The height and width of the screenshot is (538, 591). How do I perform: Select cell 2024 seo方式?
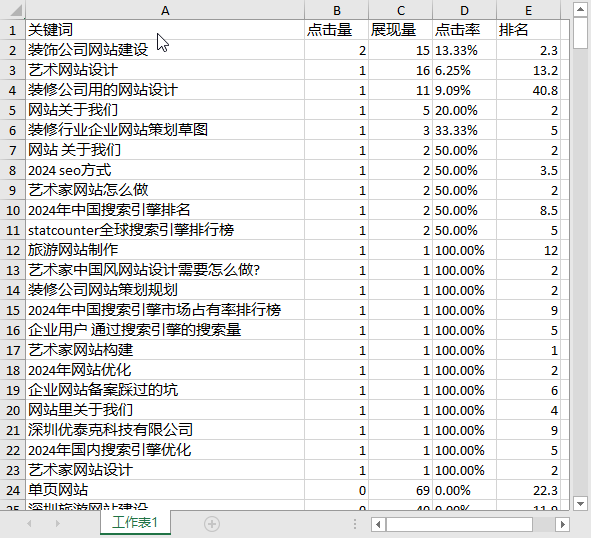(x=165, y=170)
